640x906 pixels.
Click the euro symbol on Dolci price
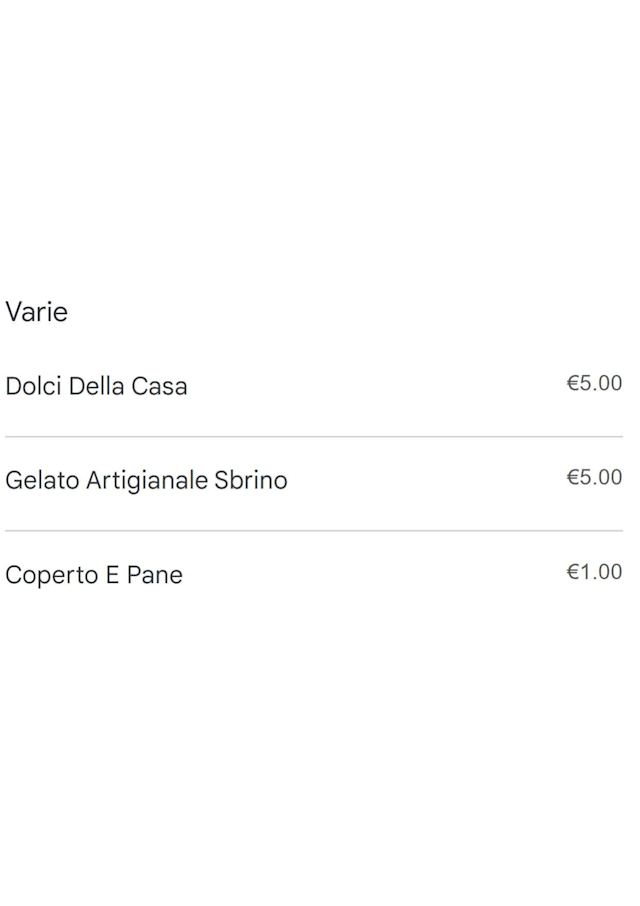tap(573, 383)
